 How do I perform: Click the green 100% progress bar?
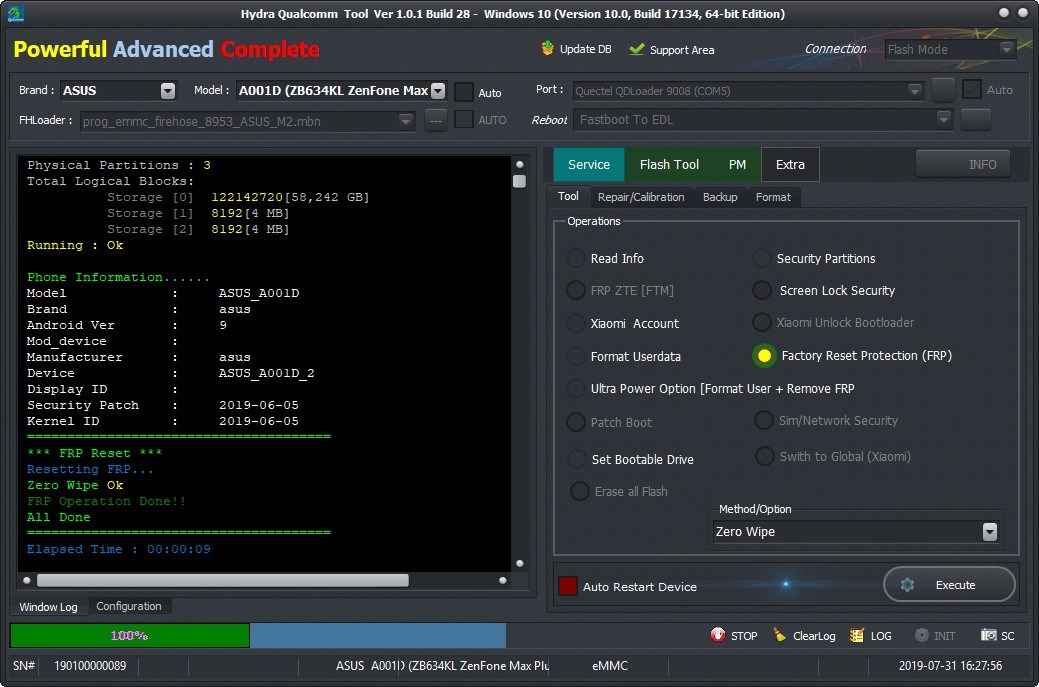[x=130, y=635]
